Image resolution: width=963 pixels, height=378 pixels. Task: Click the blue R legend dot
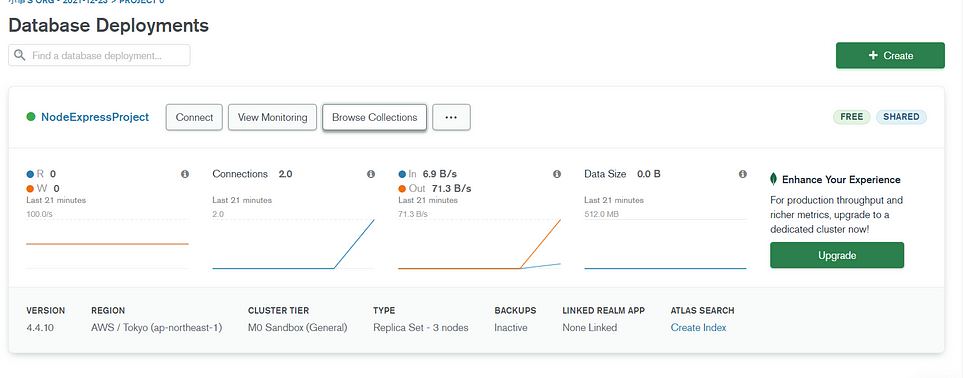pos(30,174)
